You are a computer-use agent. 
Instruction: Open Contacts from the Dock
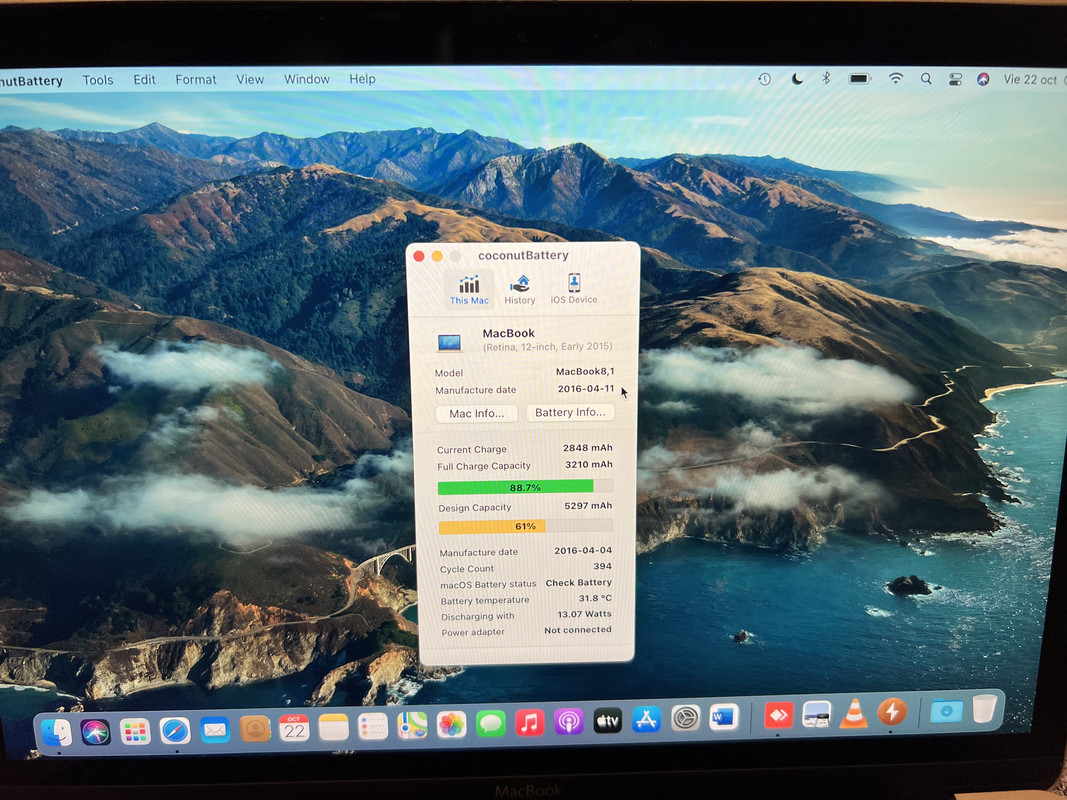coord(255,729)
